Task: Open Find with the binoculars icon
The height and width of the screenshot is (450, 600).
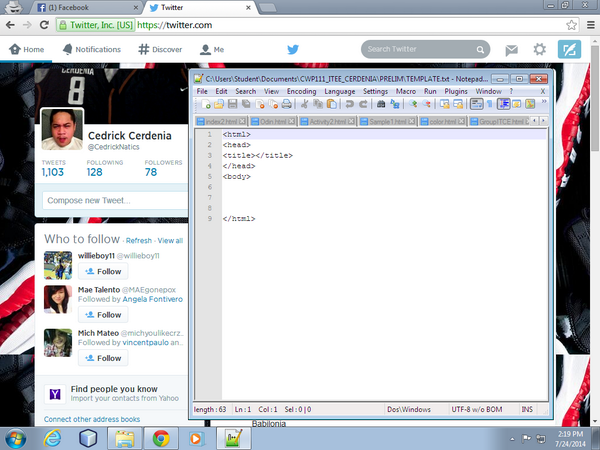Action: click(381, 104)
